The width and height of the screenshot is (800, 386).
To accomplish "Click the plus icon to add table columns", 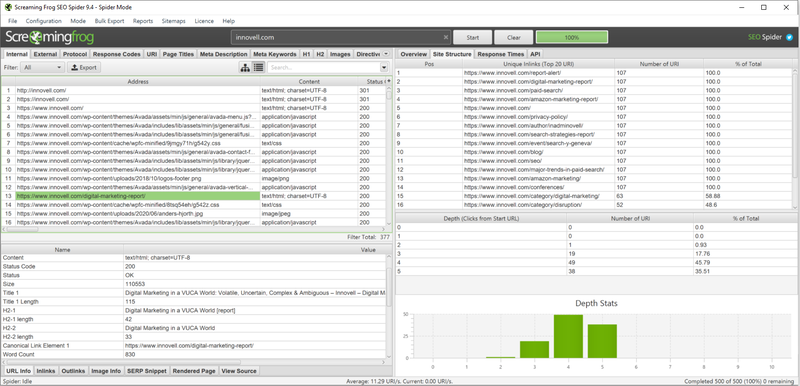I will click(389, 81).
